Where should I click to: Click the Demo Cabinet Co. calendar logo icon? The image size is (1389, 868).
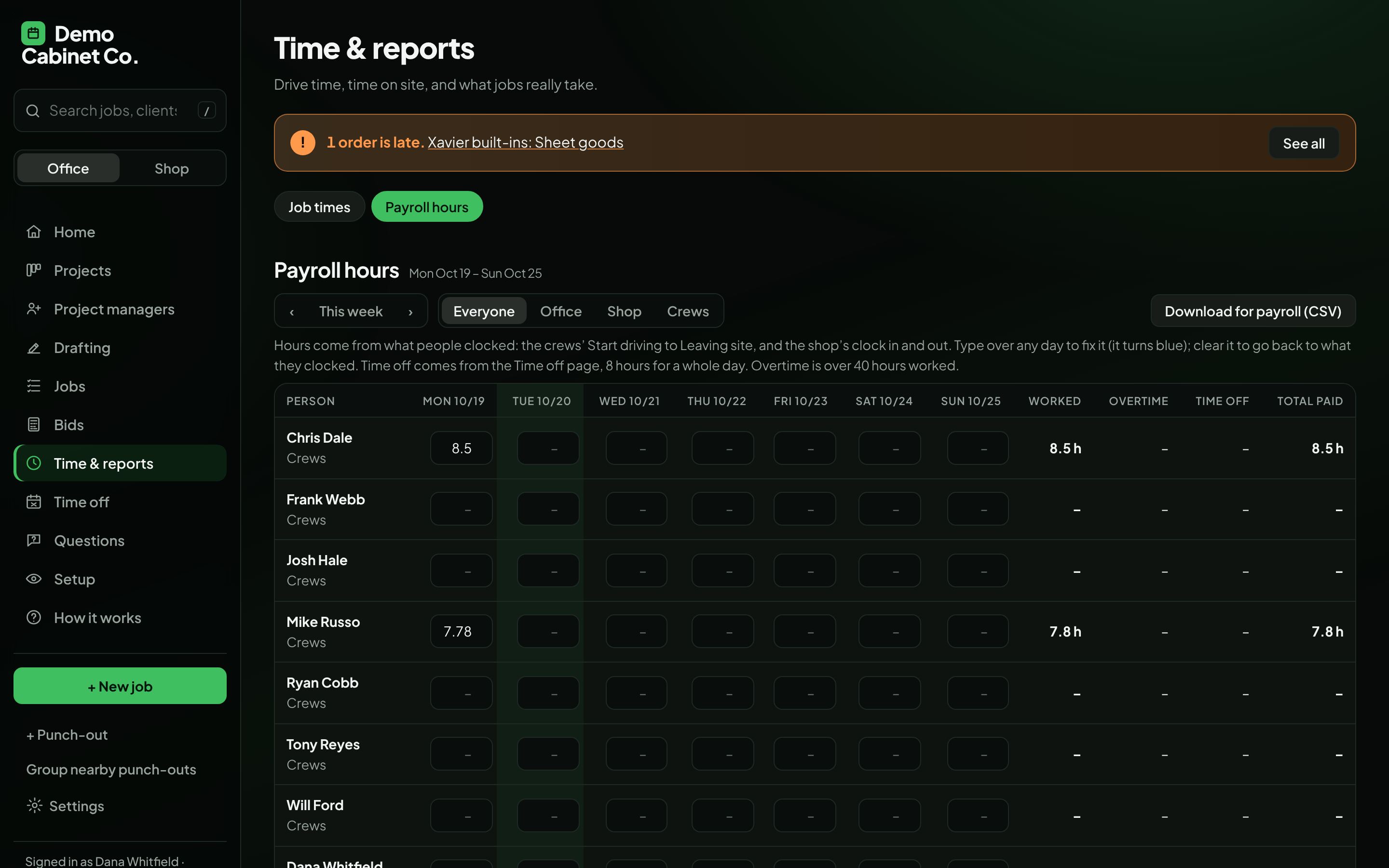click(x=33, y=33)
